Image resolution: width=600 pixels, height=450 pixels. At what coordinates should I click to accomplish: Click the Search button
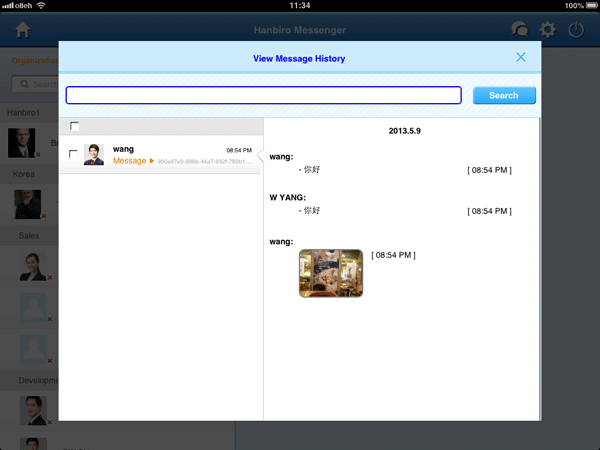504,95
